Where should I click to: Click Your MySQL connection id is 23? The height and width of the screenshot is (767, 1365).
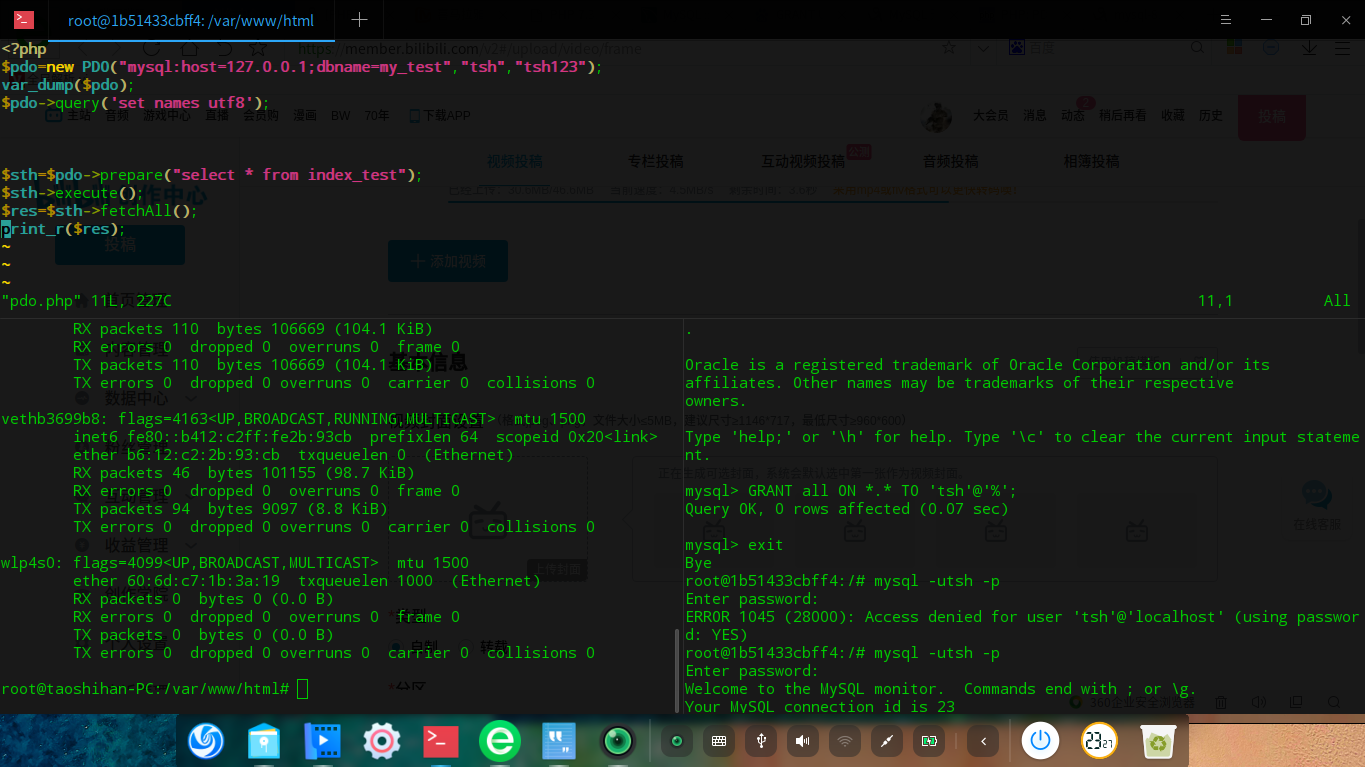coord(820,707)
